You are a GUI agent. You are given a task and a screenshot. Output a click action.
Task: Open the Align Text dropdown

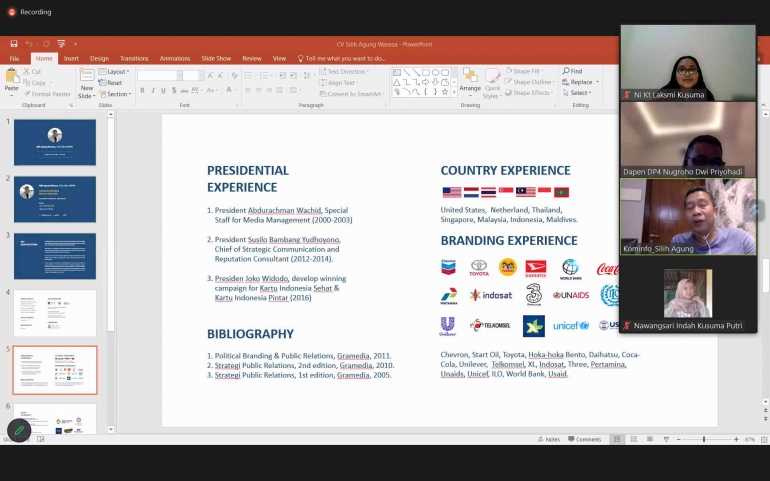coord(339,83)
